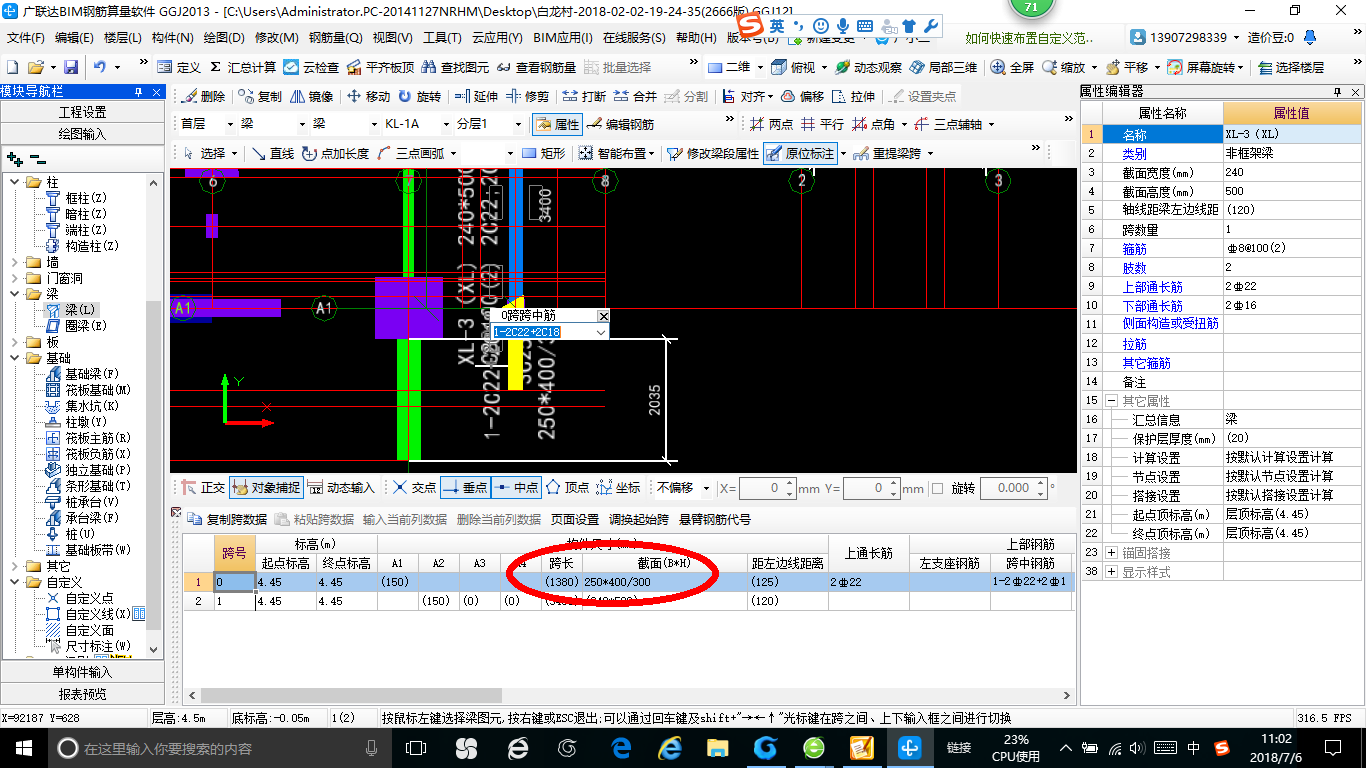
Task: Run 汇总计算 summary calculation
Action: click(241, 67)
